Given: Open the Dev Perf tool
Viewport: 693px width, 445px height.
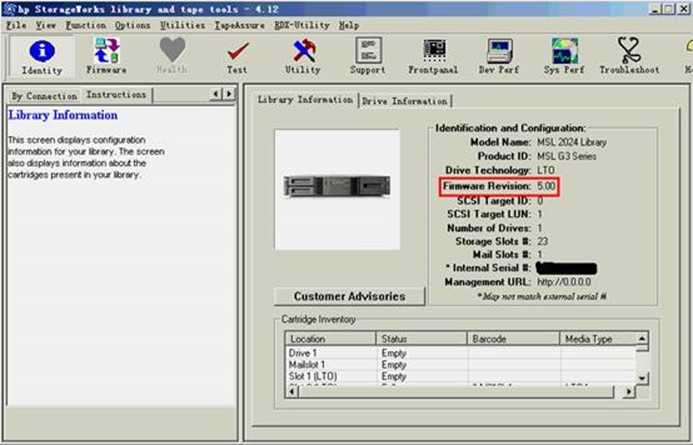Looking at the screenshot, I should click(499, 57).
